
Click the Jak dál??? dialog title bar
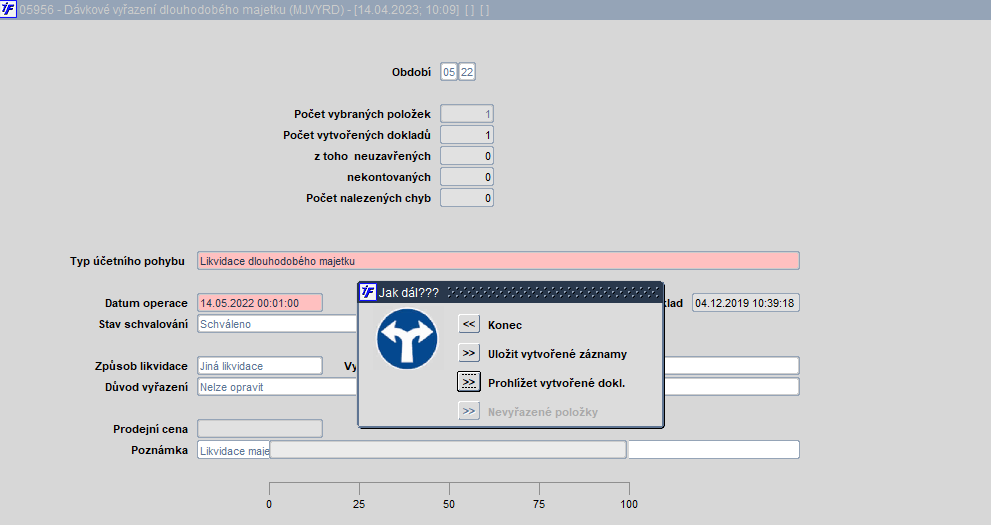coord(511,292)
